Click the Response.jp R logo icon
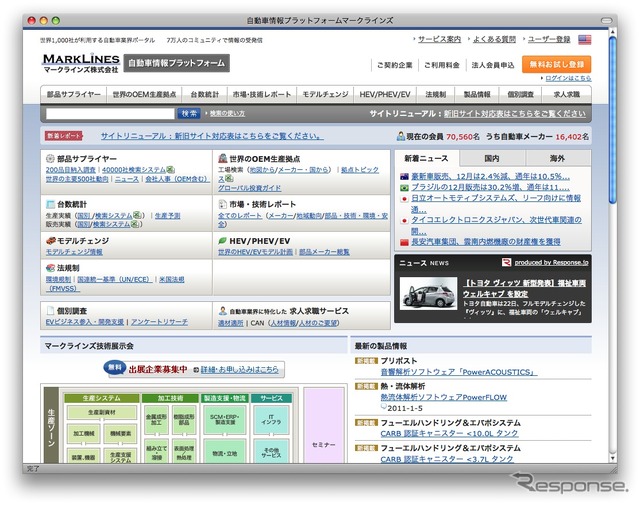Viewport: 640px width, 505px height. (506, 262)
